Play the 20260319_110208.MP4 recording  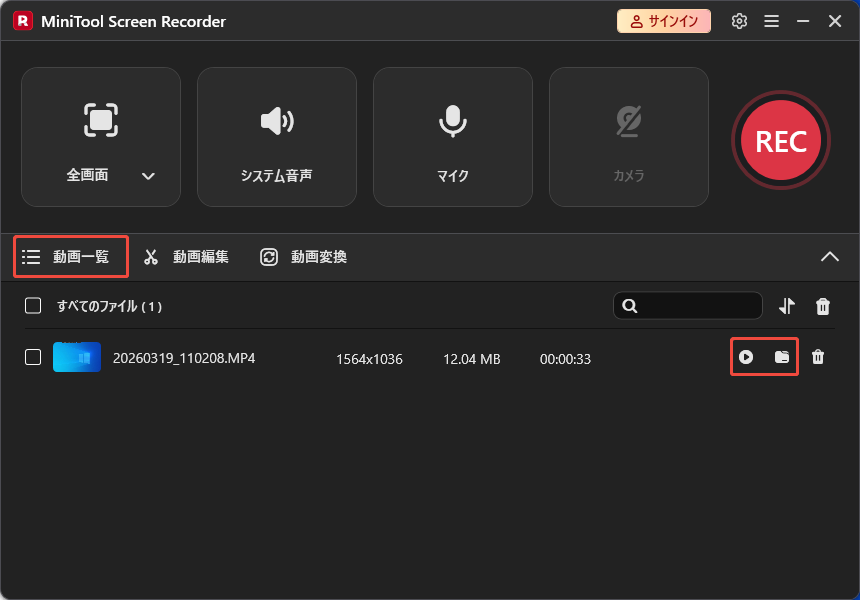pos(746,357)
